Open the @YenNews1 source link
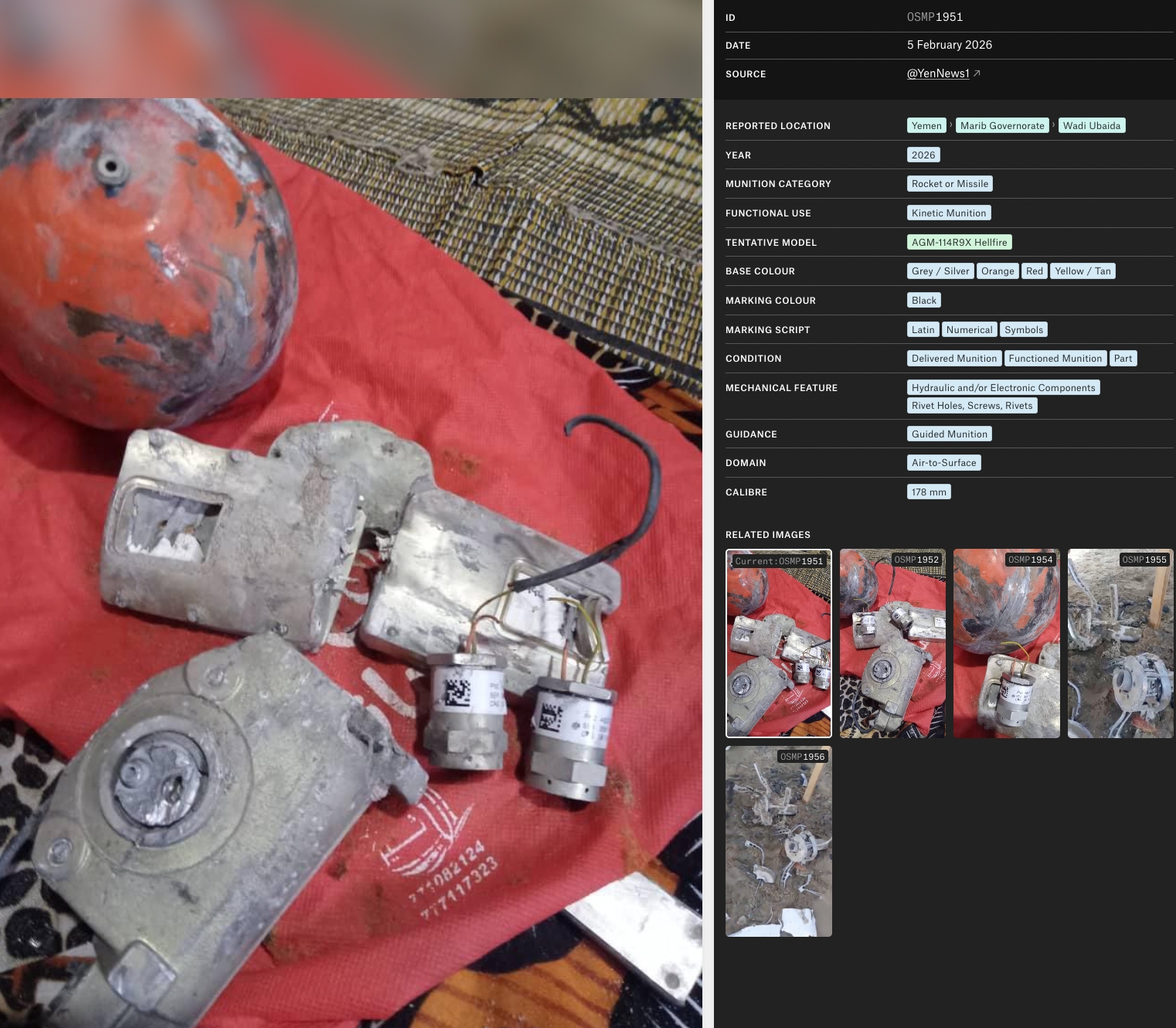 click(x=937, y=73)
